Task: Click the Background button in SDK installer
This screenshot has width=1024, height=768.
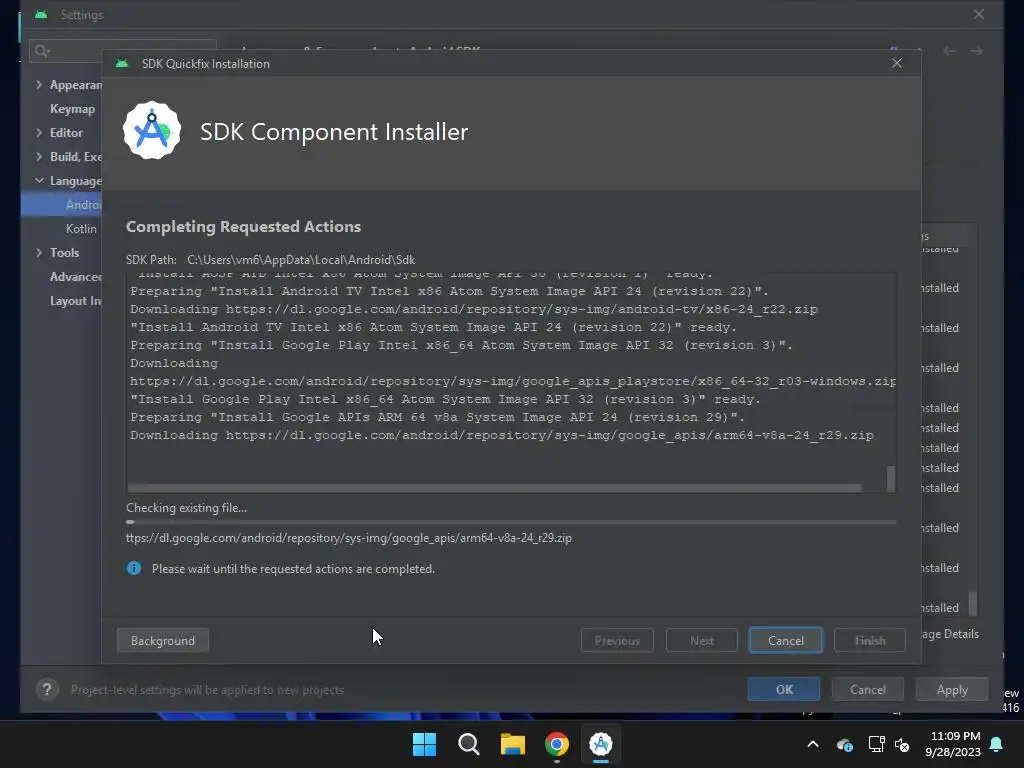Action: (163, 641)
